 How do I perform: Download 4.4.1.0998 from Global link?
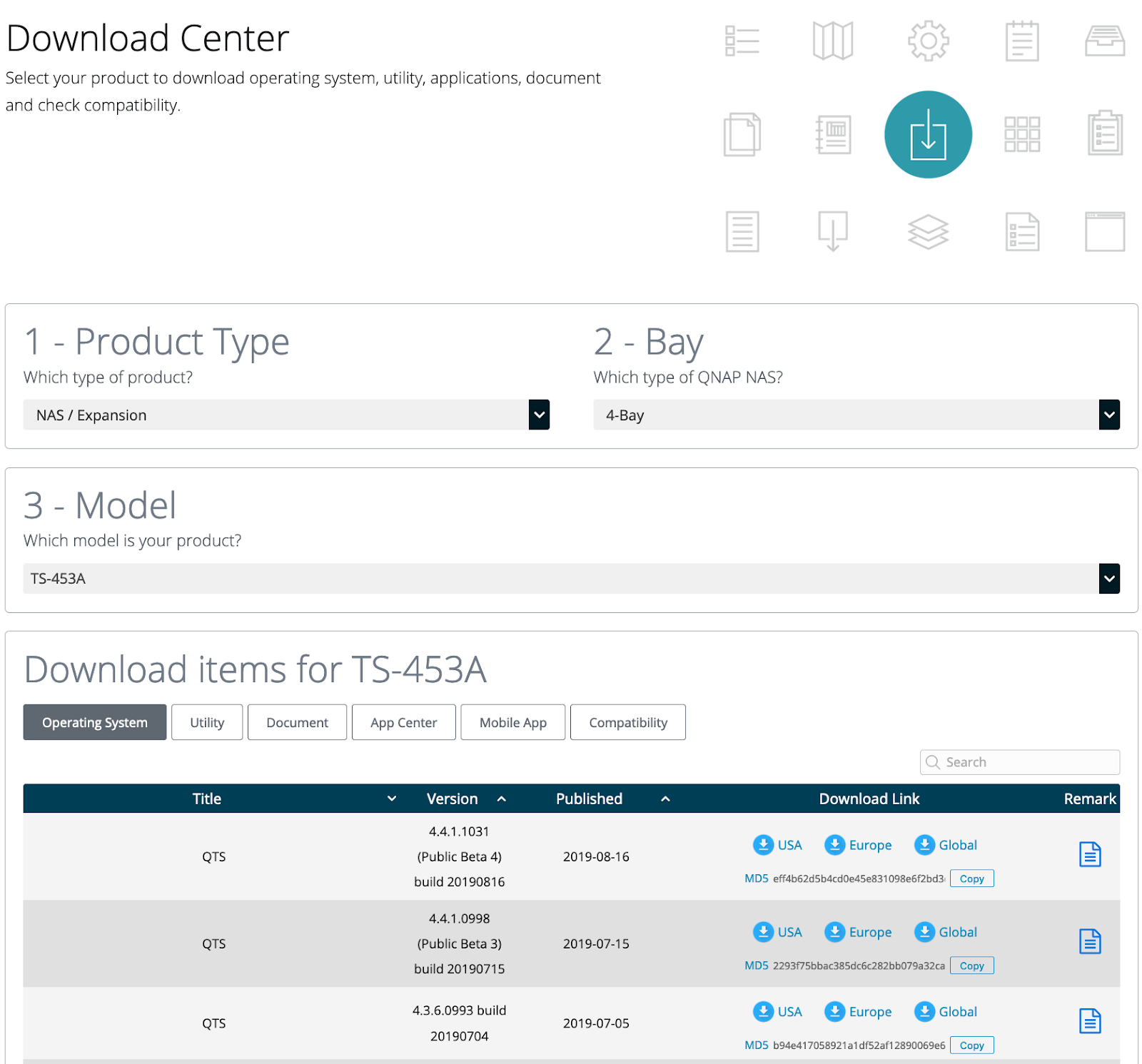tap(946, 932)
